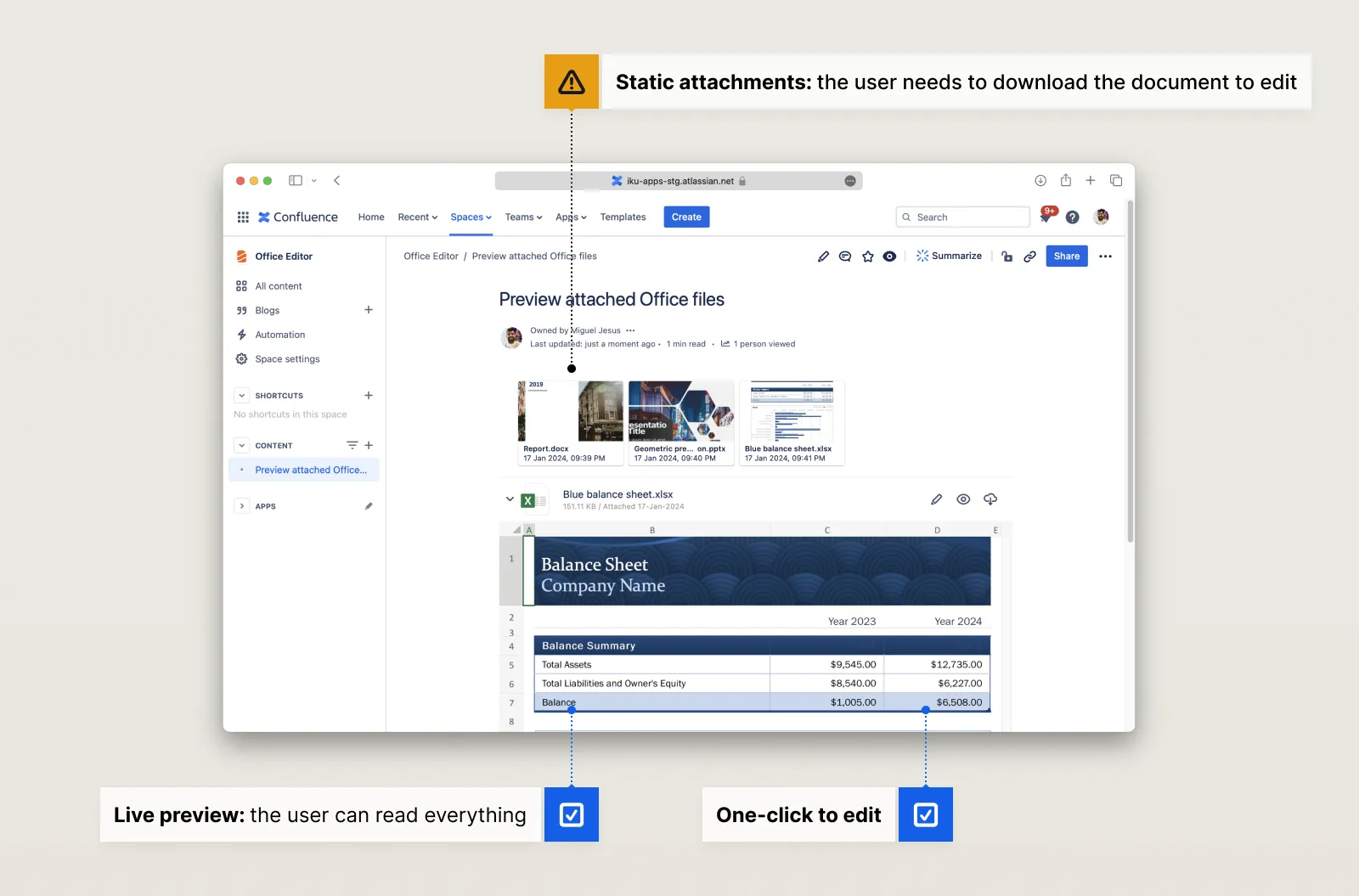Viewport: 1359px width, 896px height.
Task: Open content tree filter icon
Action: 352,445
